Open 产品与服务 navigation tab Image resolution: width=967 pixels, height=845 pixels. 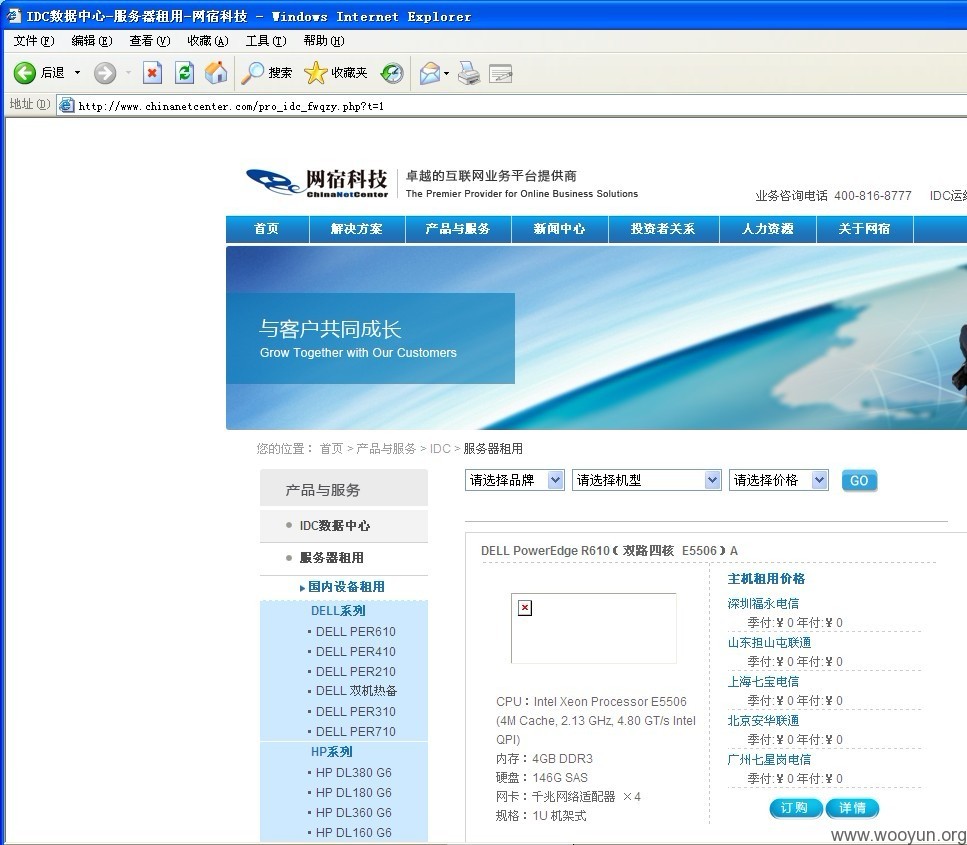(458, 229)
